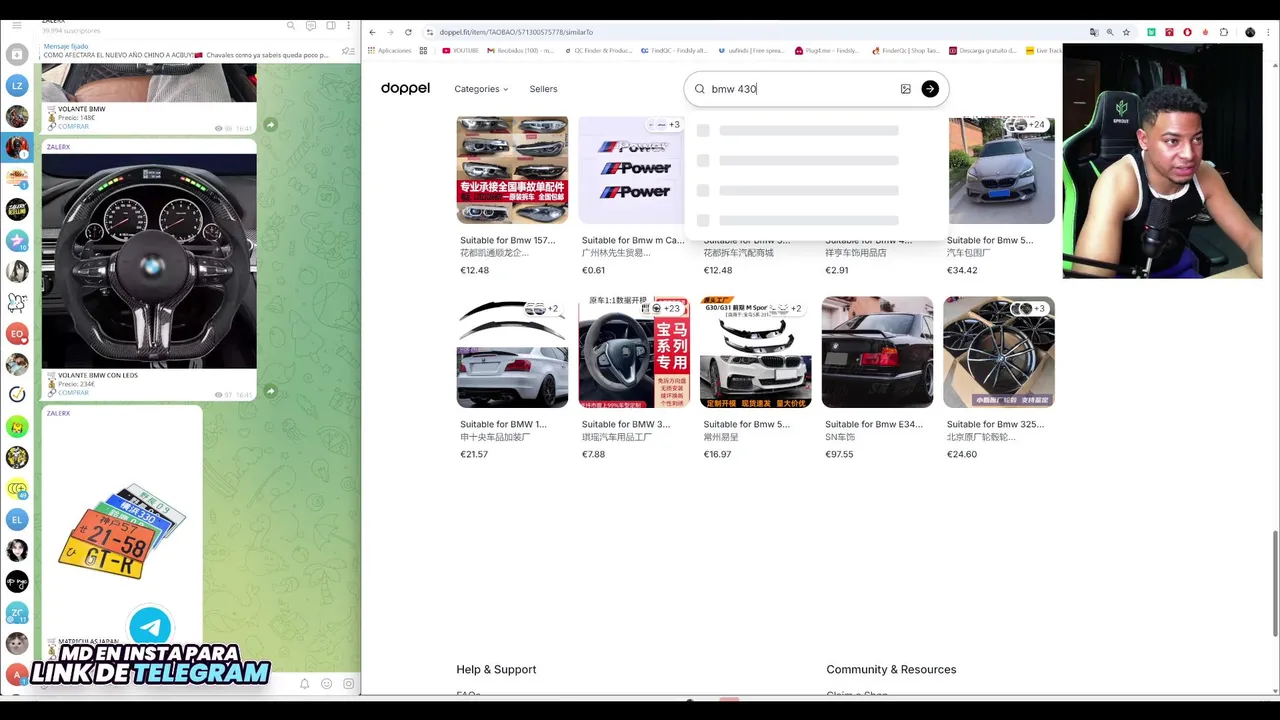1280x720 pixels.
Task: Bookmark this page with the star
Action: click(x=1126, y=32)
